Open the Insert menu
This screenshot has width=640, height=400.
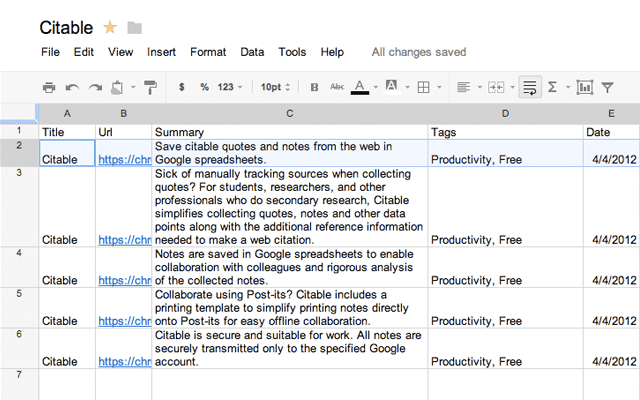pyautogui.click(x=161, y=52)
